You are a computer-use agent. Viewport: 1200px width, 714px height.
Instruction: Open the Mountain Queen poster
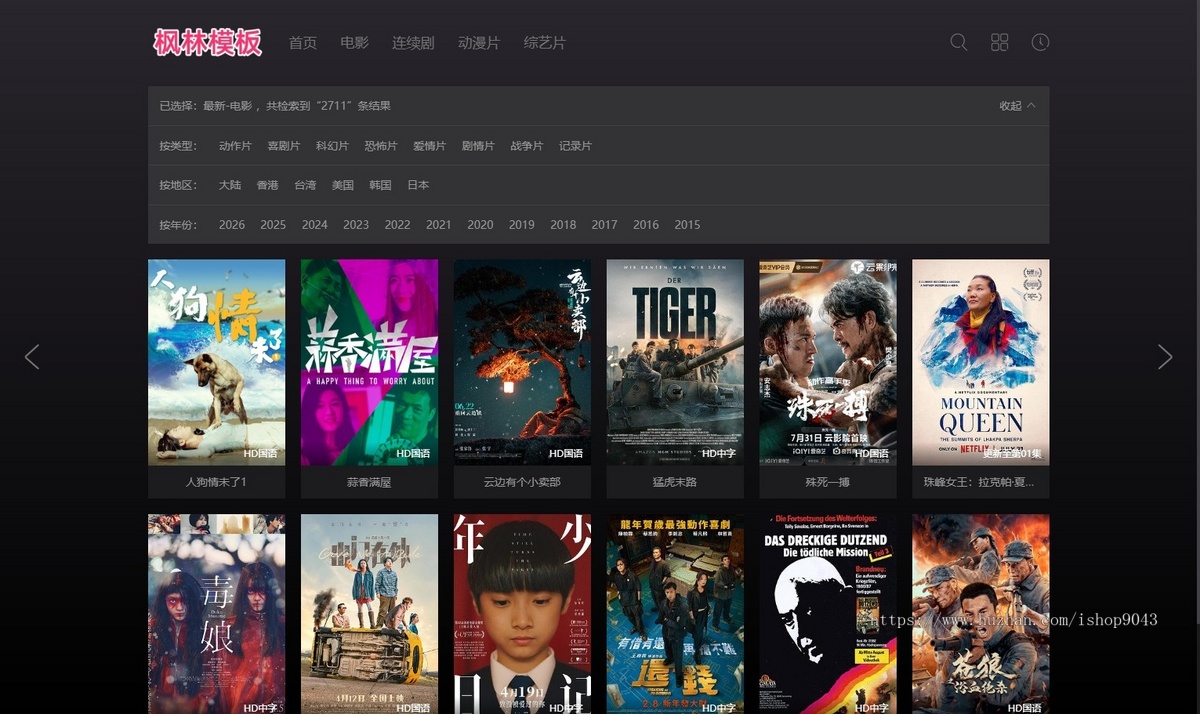coord(981,362)
